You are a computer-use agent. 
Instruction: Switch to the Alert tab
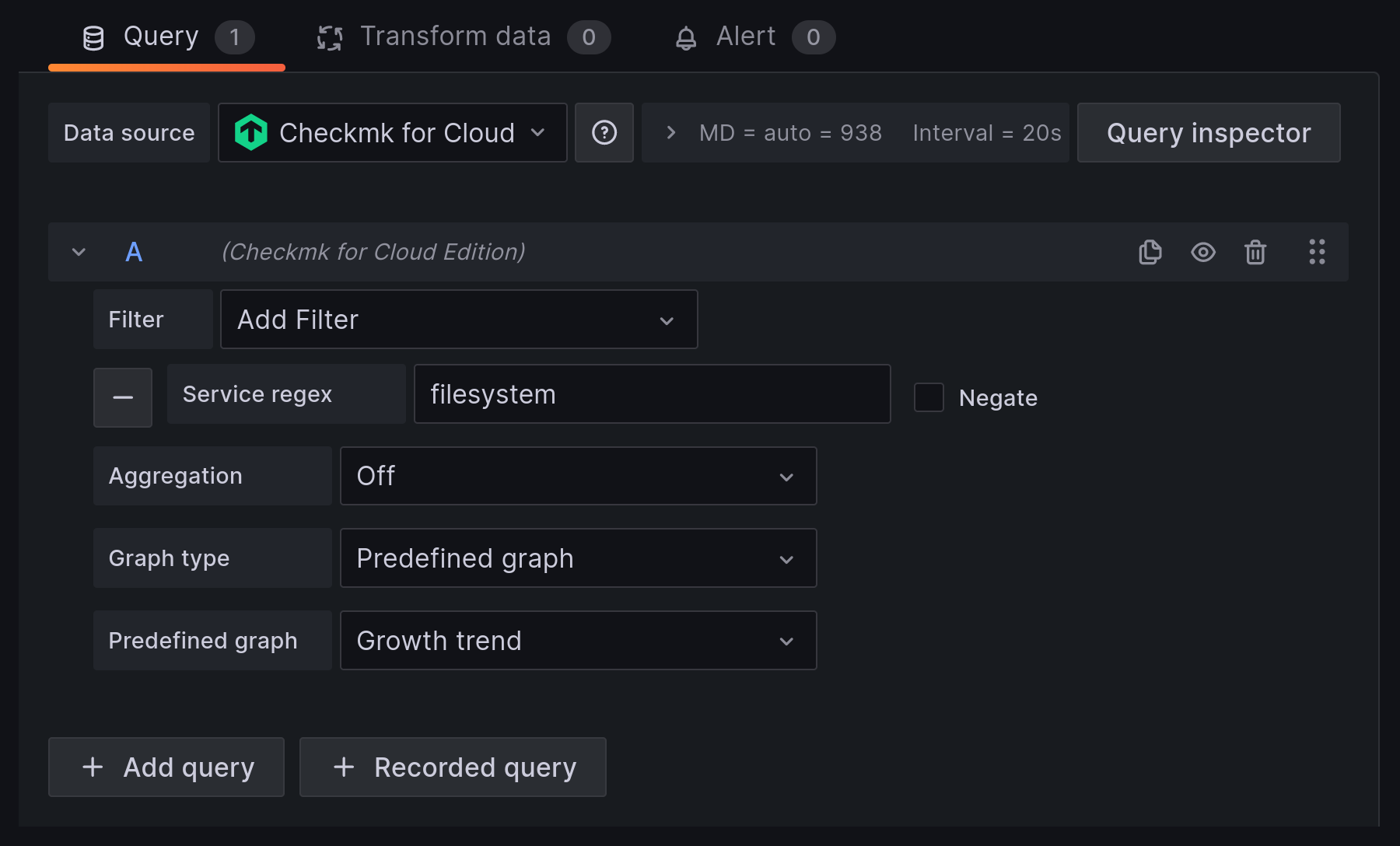click(x=754, y=37)
